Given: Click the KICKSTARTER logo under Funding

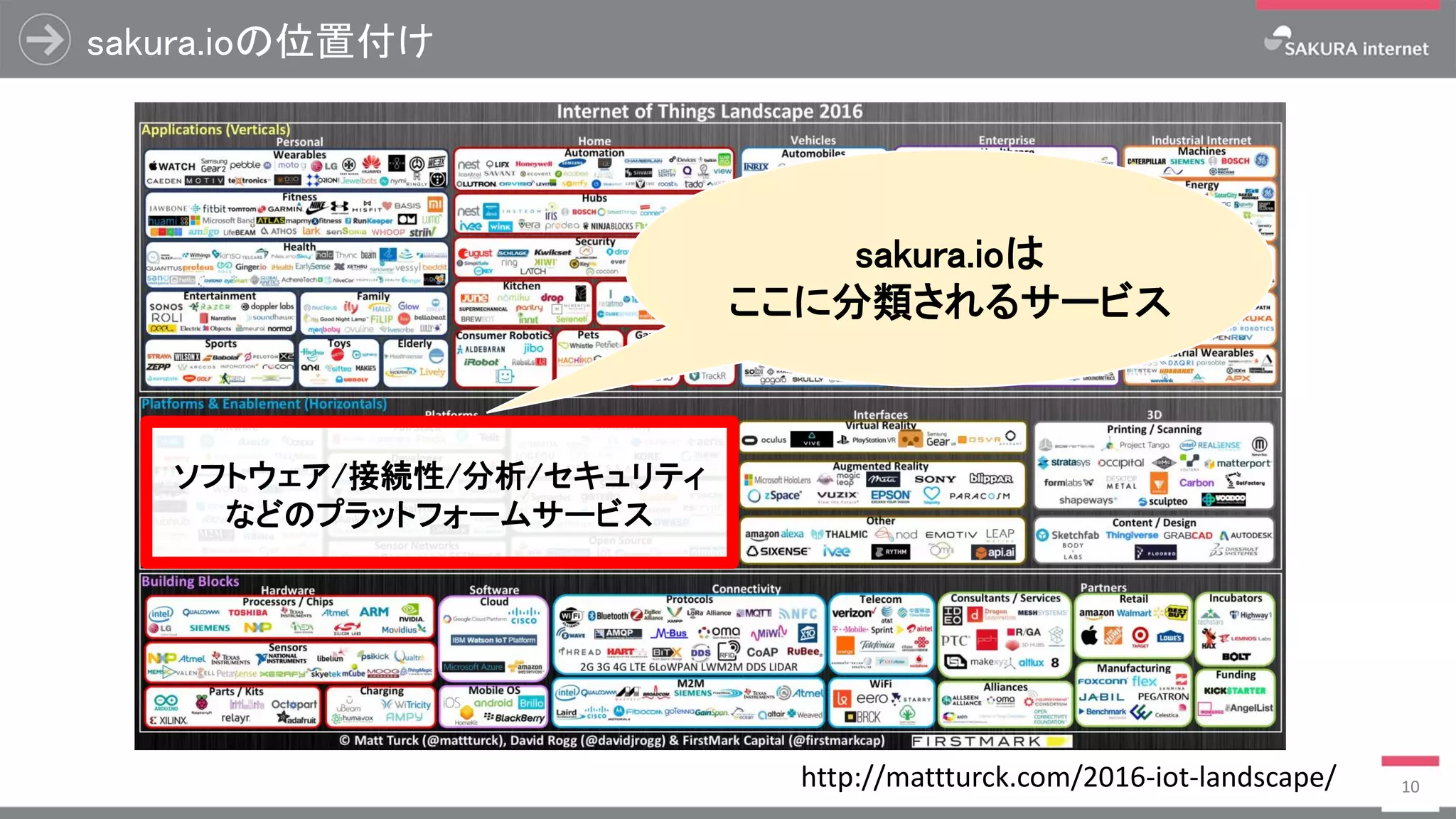Looking at the screenshot, I should point(1235,690).
